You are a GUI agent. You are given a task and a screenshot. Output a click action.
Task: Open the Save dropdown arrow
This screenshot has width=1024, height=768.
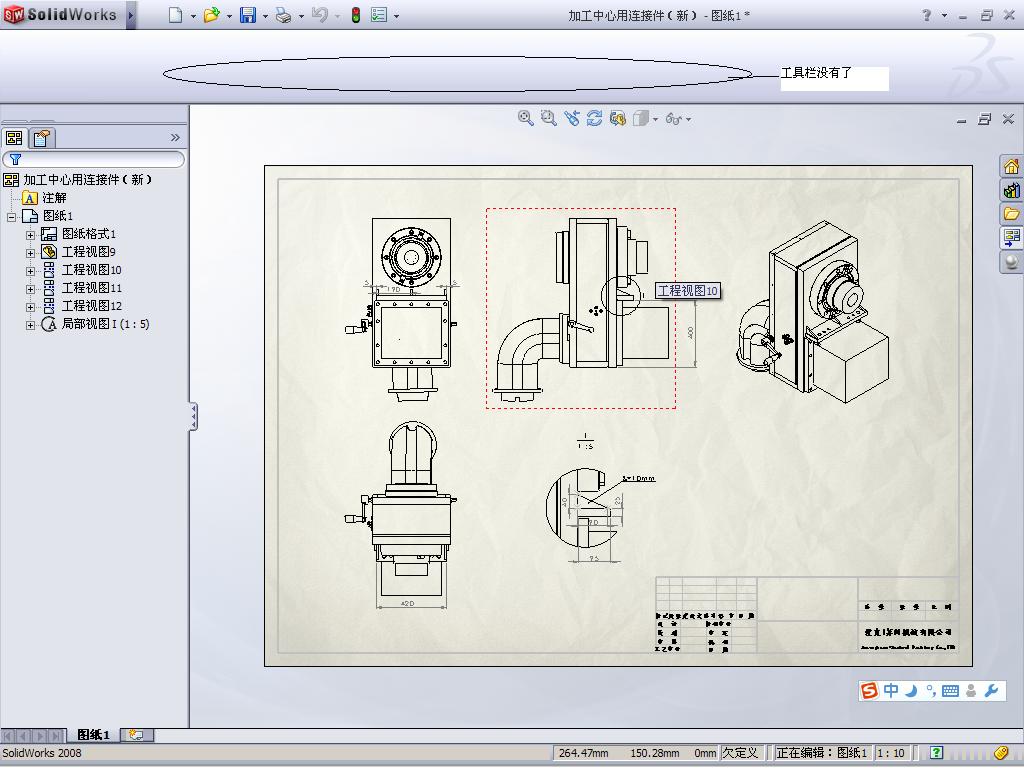point(265,16)
